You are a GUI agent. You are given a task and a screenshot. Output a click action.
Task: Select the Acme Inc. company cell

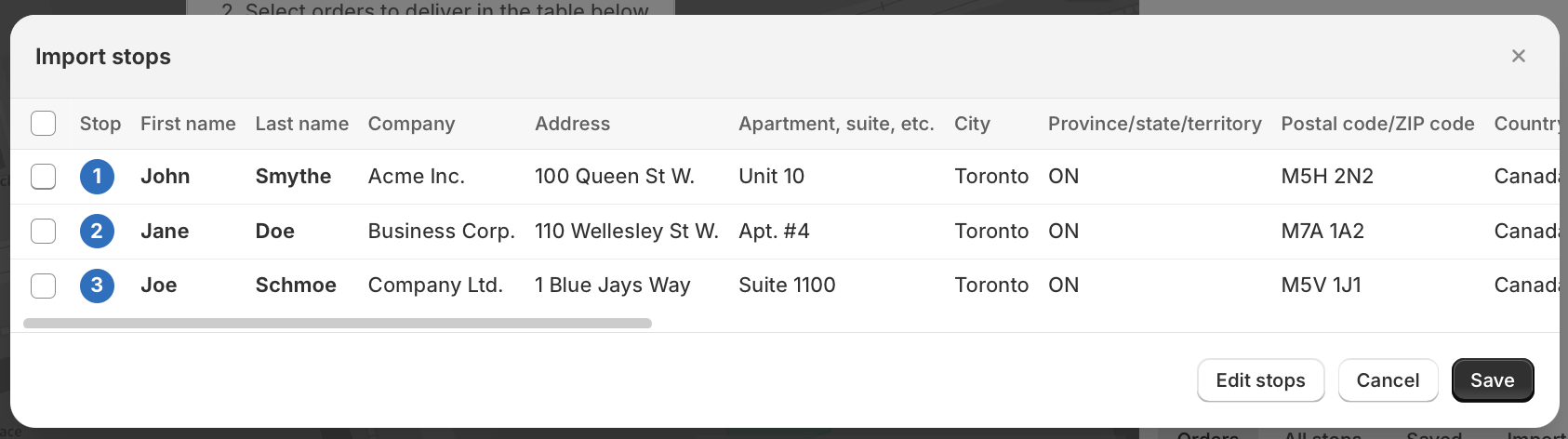pyautogui.click(x=416, y=177)
